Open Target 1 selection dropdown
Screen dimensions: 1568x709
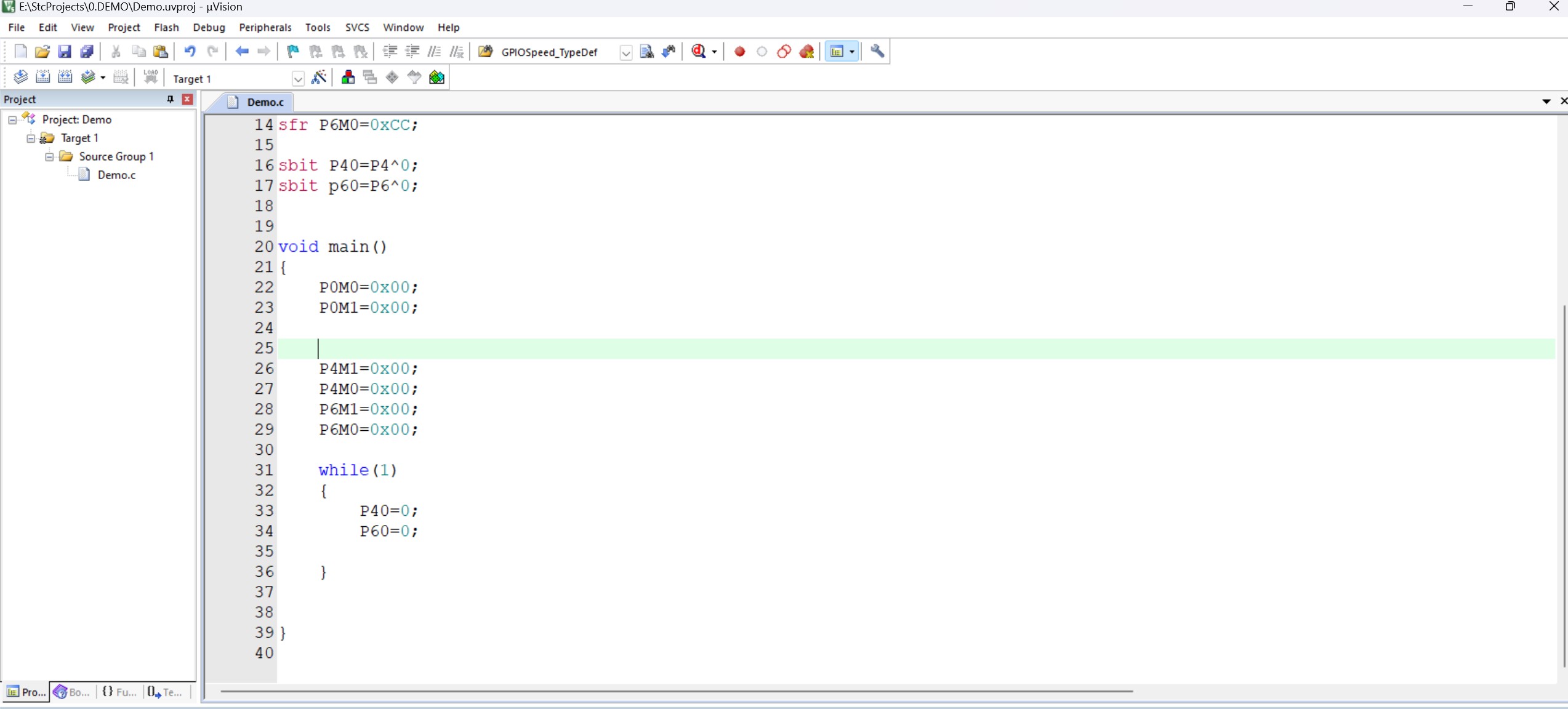298,79
